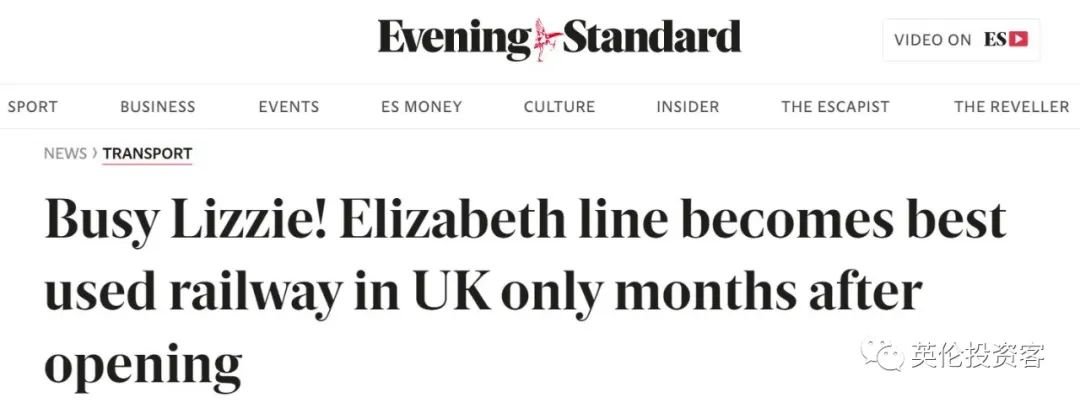This screenshot has width=1080, height=403.
Task: Select the Culture navigation item
Action: click(x=559, y=107)
